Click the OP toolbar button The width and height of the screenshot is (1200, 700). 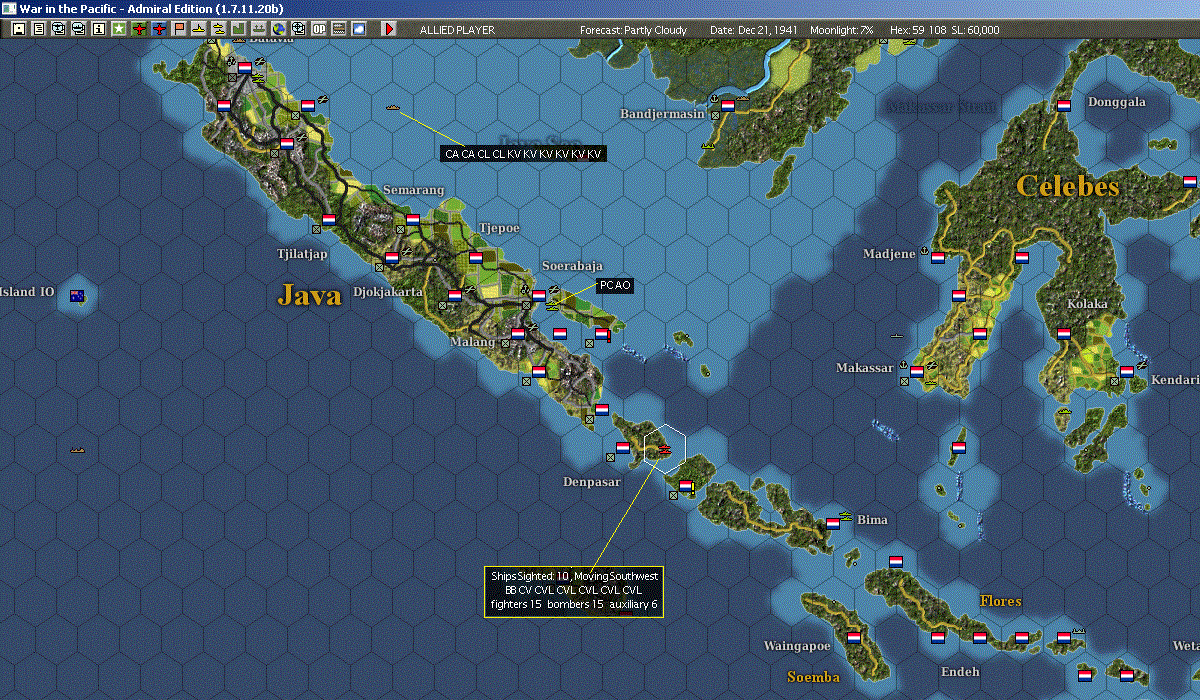pos(318,29)
